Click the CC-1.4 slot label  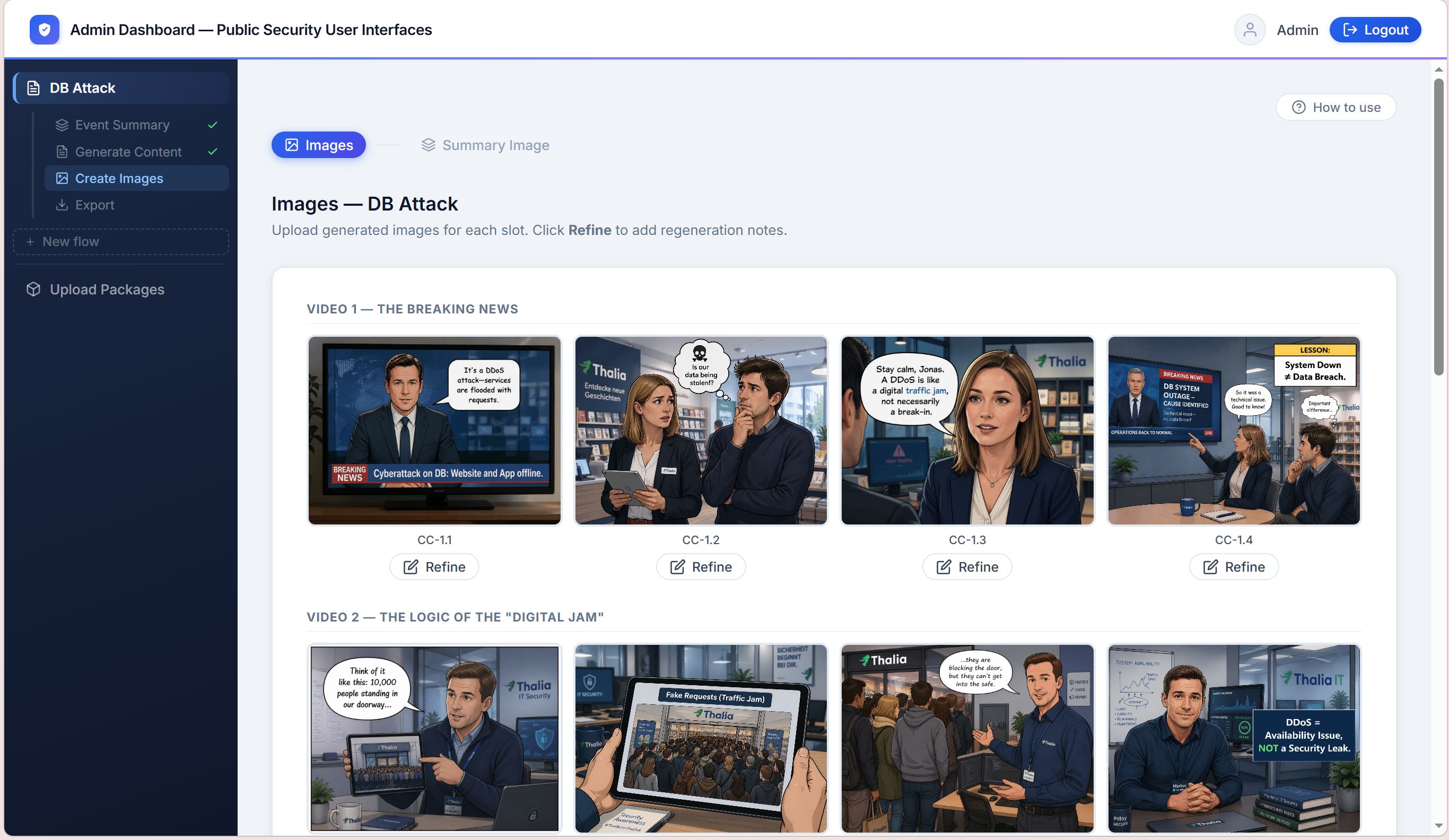(1234, 540)
